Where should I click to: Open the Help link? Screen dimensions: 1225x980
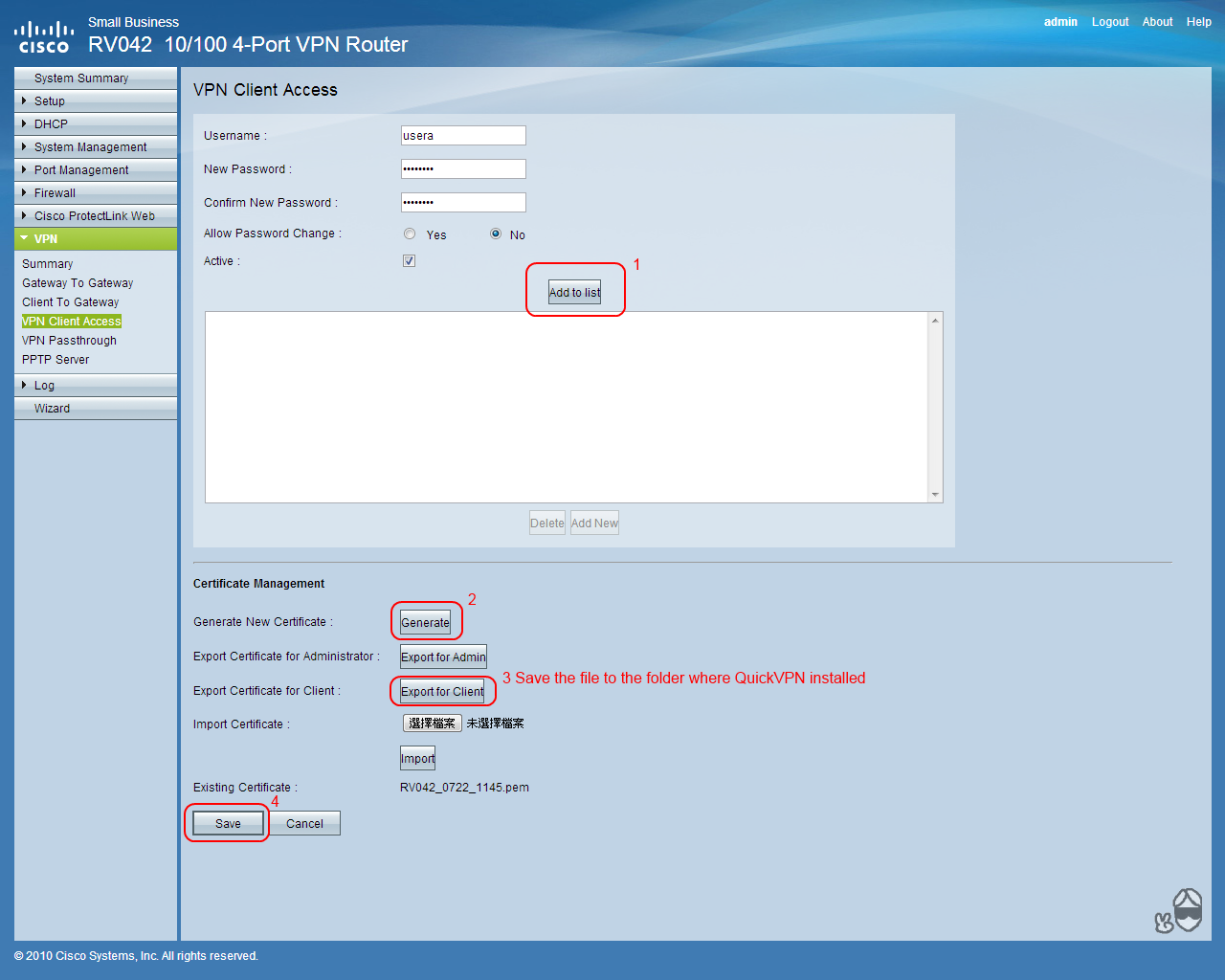(x=1199, y=22)
